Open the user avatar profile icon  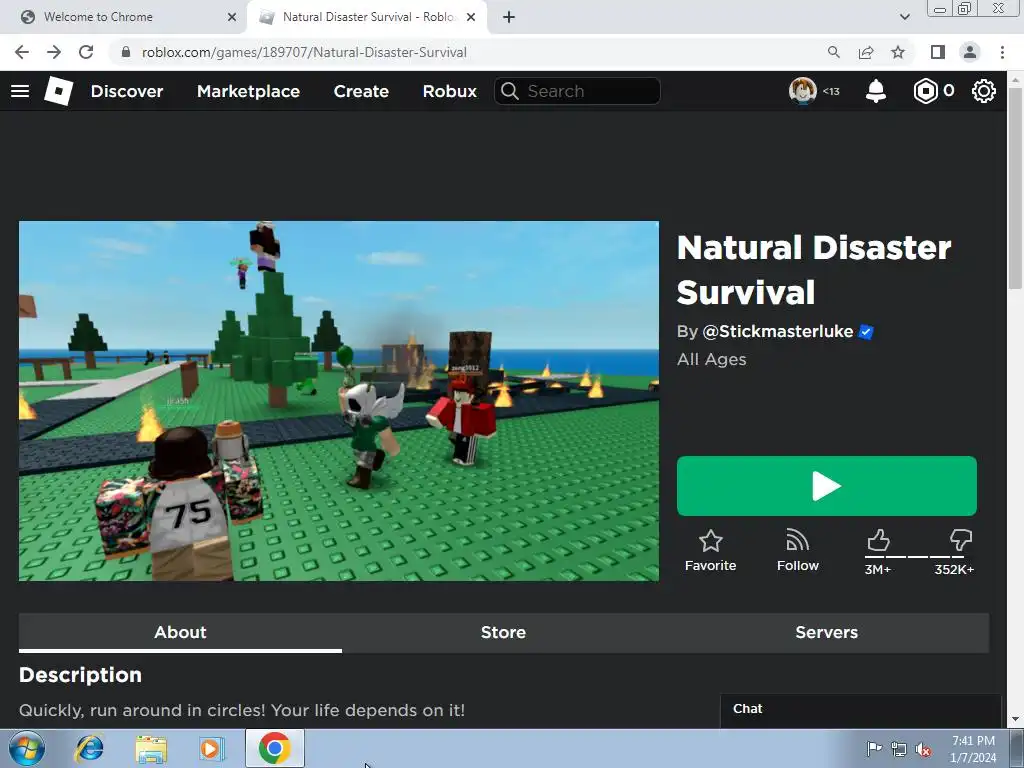pos(803,91)
